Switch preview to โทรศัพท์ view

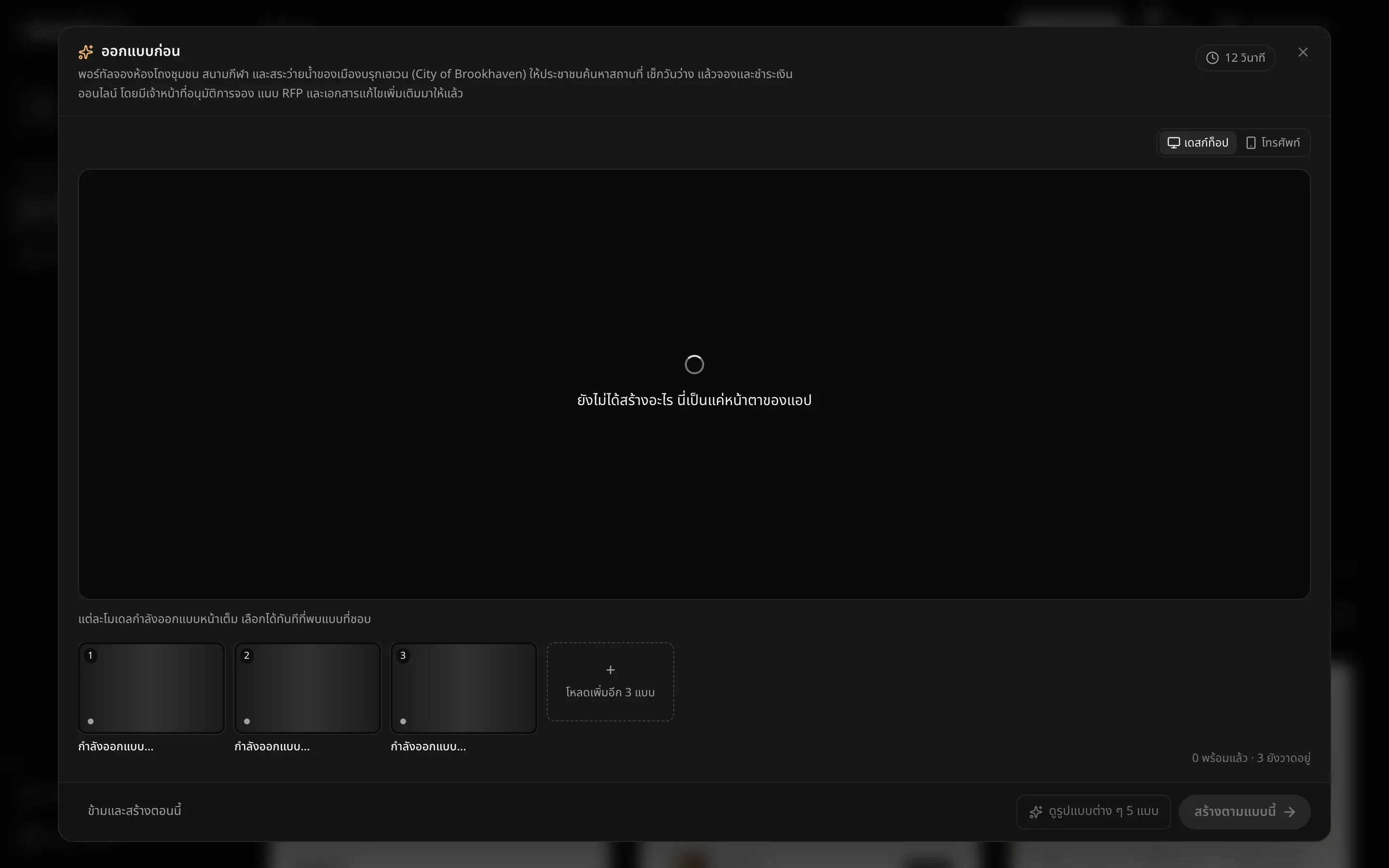click(x=1272, y=142)
